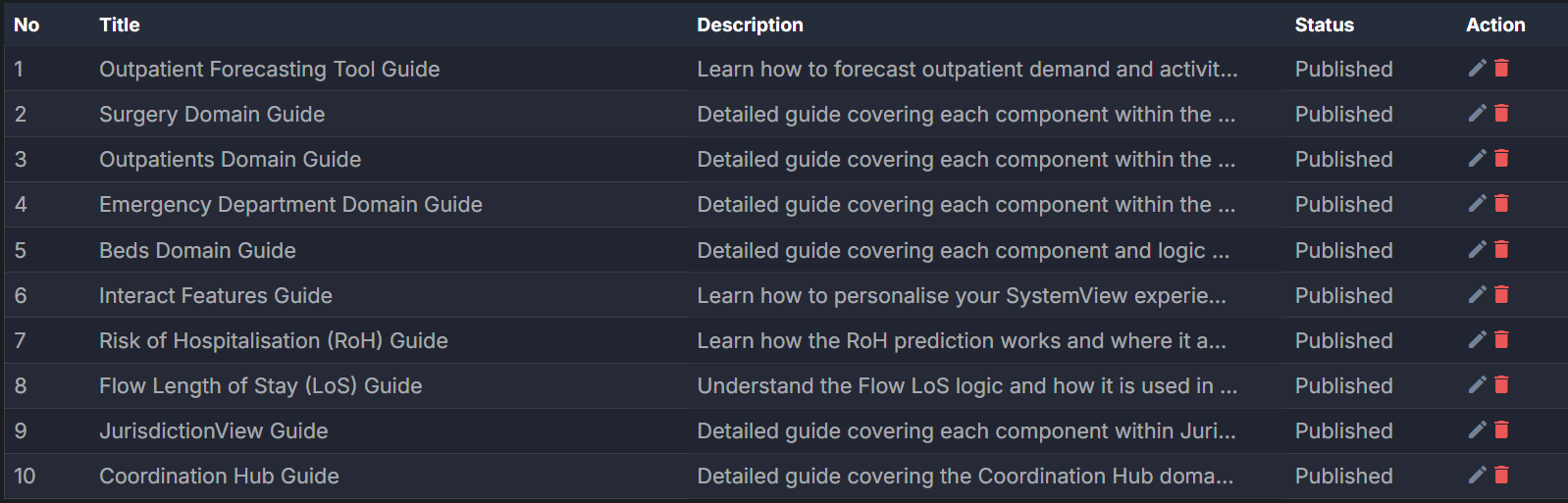Open the Coordination Hub Guide title
The image size is (1568, 503).
(219, 477)
